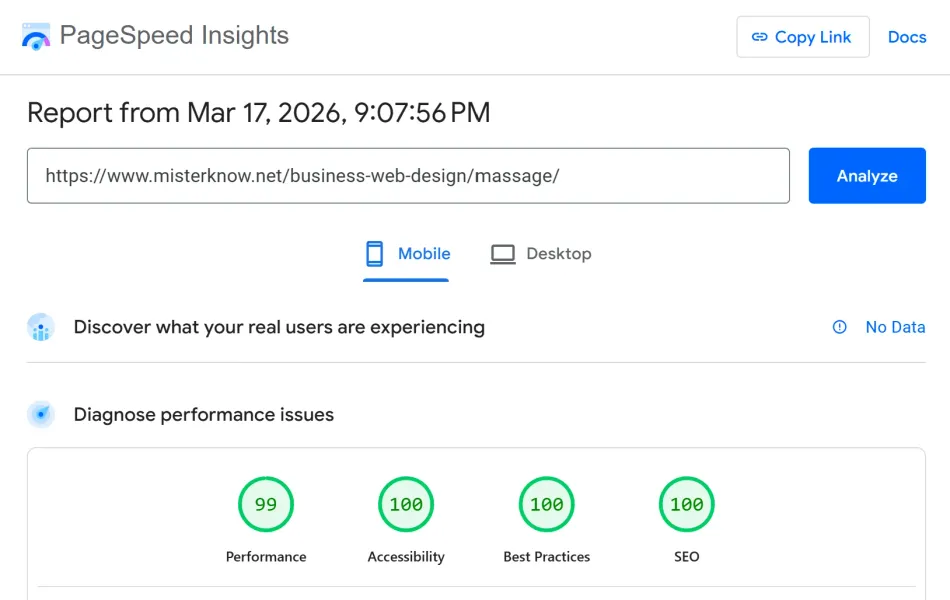
Task: Click the info icon beside No Data
Action: click(x=840, y=327)
